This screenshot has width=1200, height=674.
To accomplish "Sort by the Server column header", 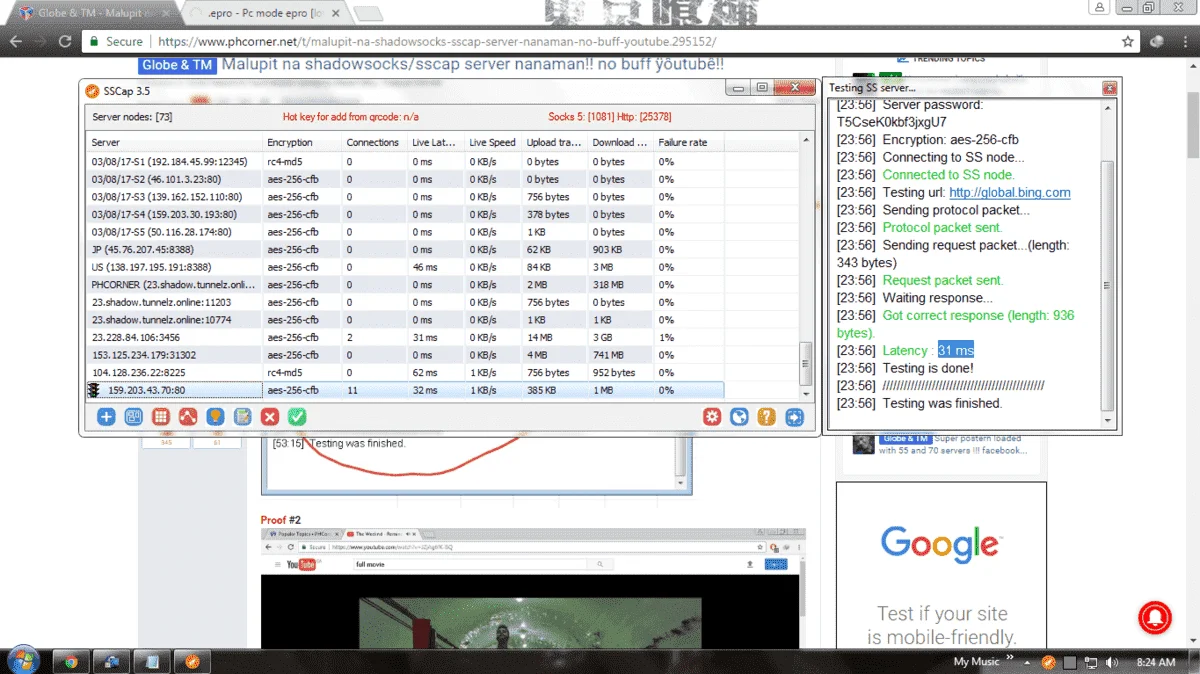I will (x=175, y=142).
